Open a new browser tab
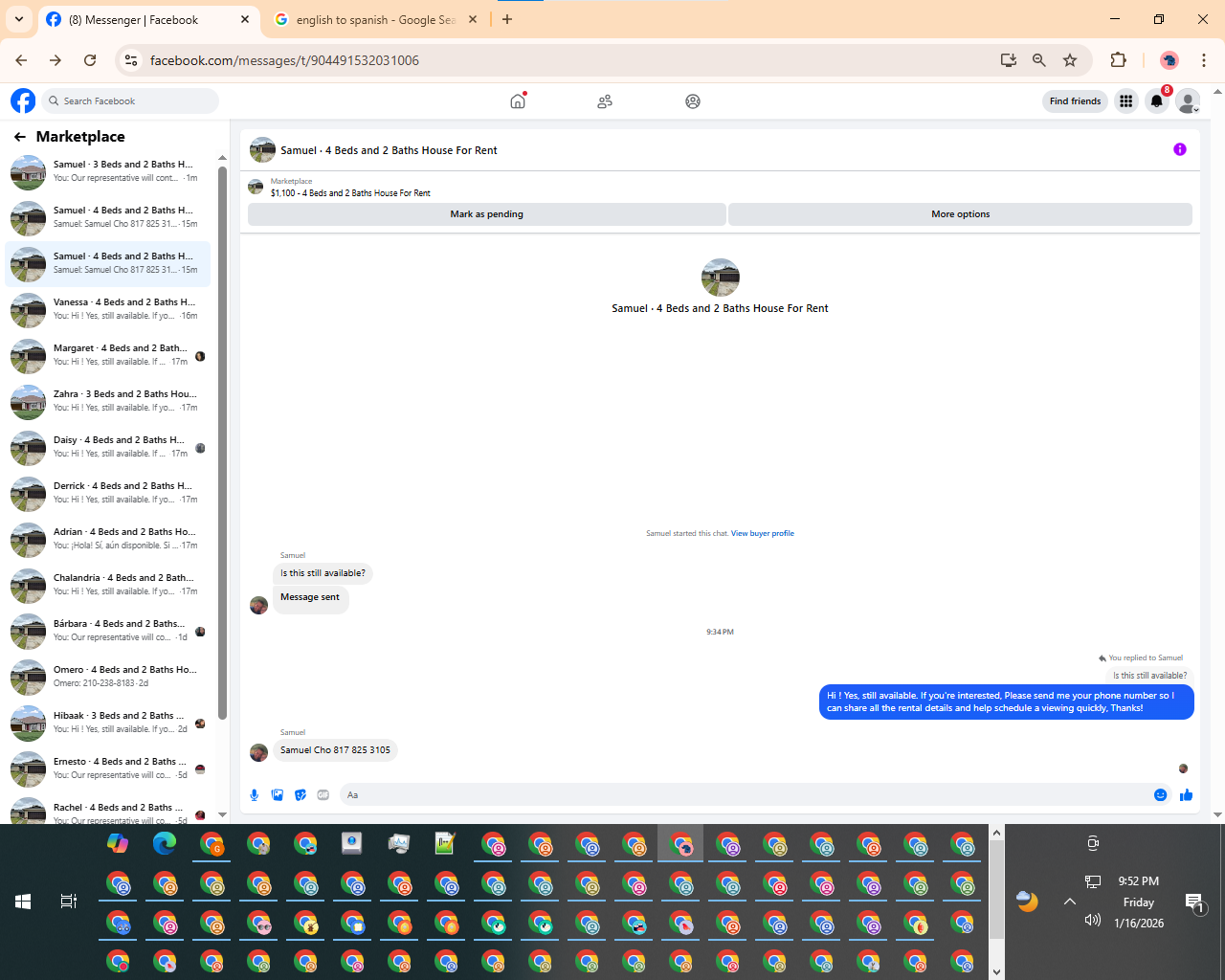 [x=507, y=19]
